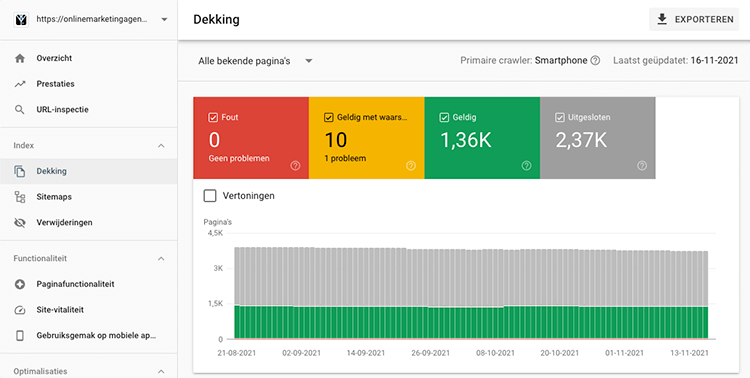
Task: Click help icon in red Fout card
Action: pyautogui.click(x=295, y=166)
